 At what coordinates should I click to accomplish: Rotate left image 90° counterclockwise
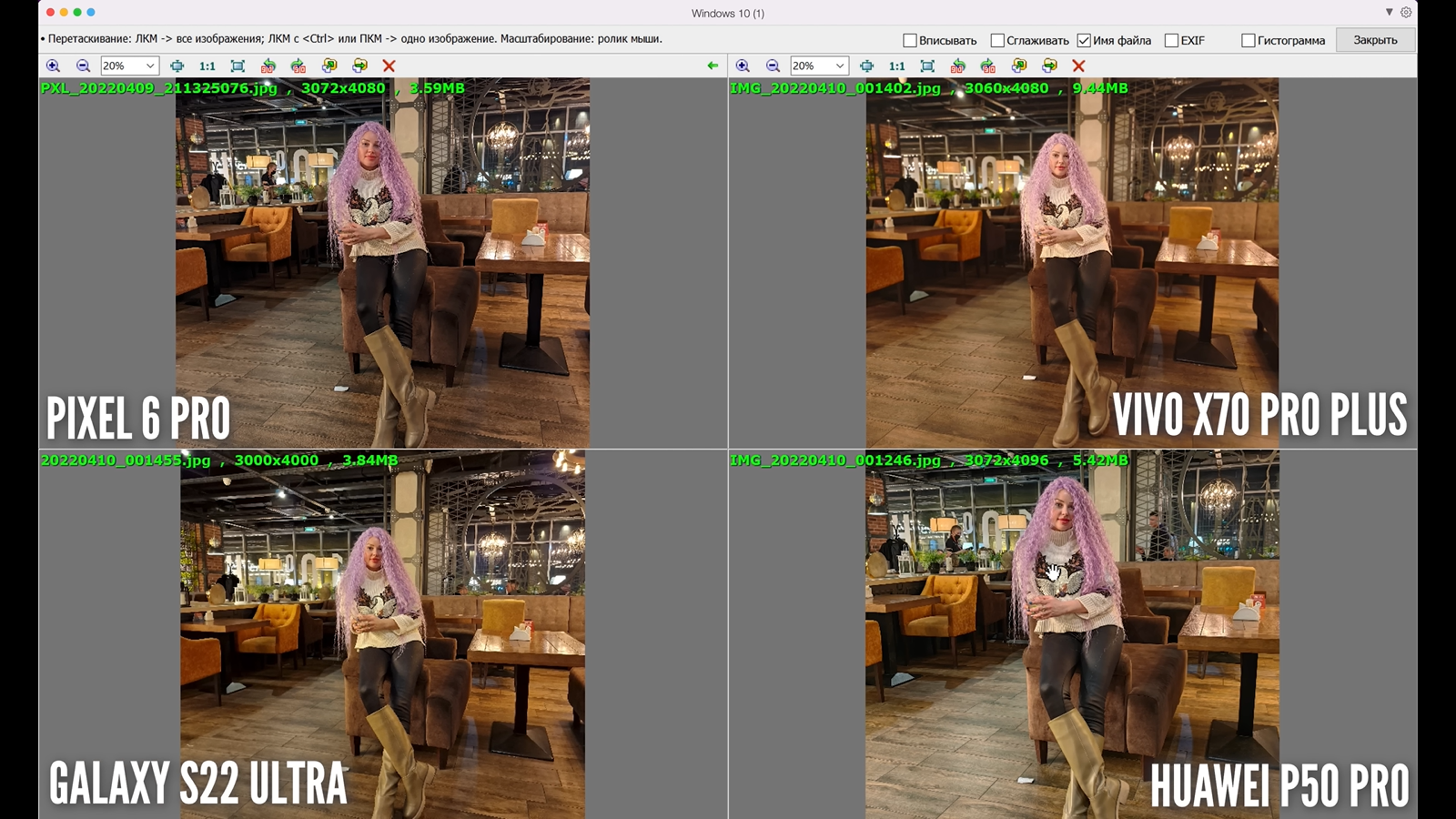(x=268, y=66)
